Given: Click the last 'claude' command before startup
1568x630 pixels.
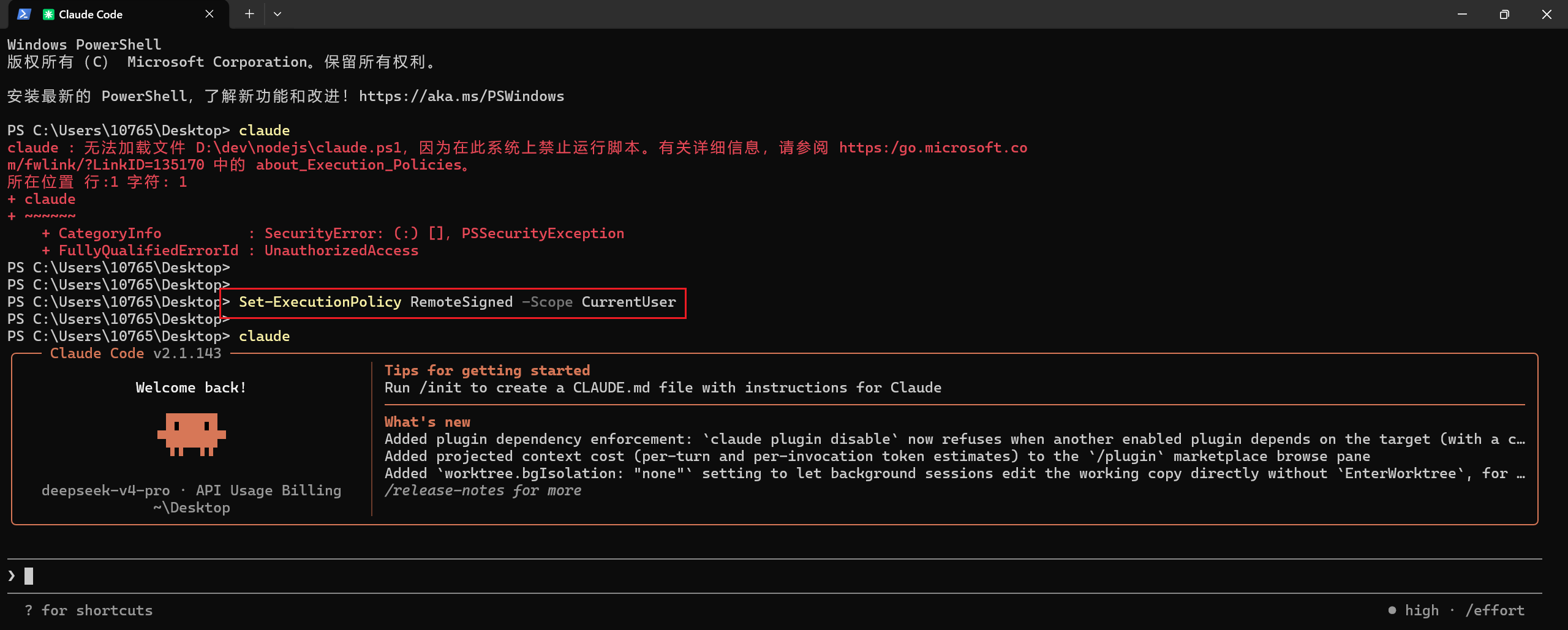Looking at the screenshot, I should click(x=264, y=336).
